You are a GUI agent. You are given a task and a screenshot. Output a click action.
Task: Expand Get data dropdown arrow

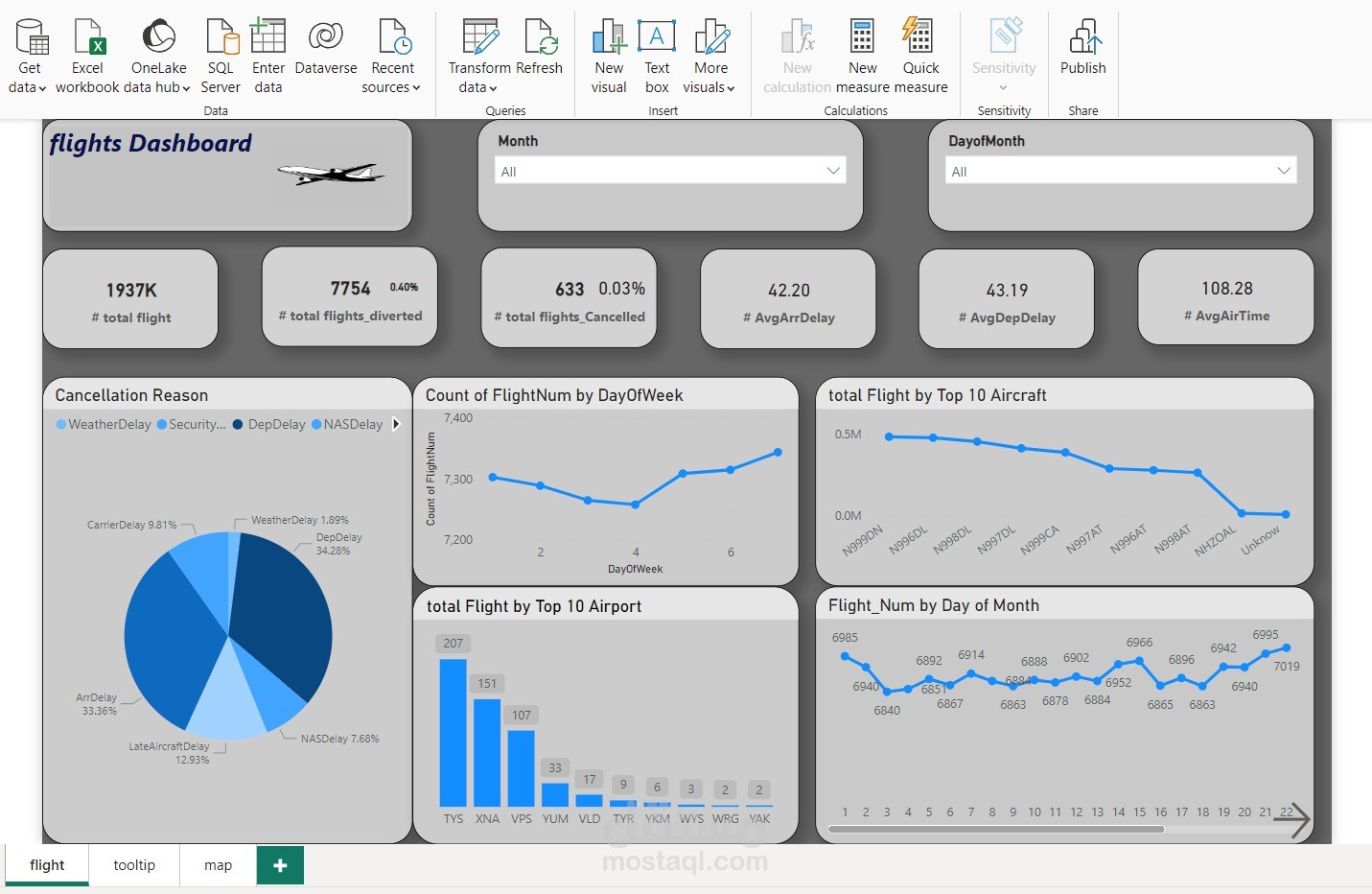(42, 88)
